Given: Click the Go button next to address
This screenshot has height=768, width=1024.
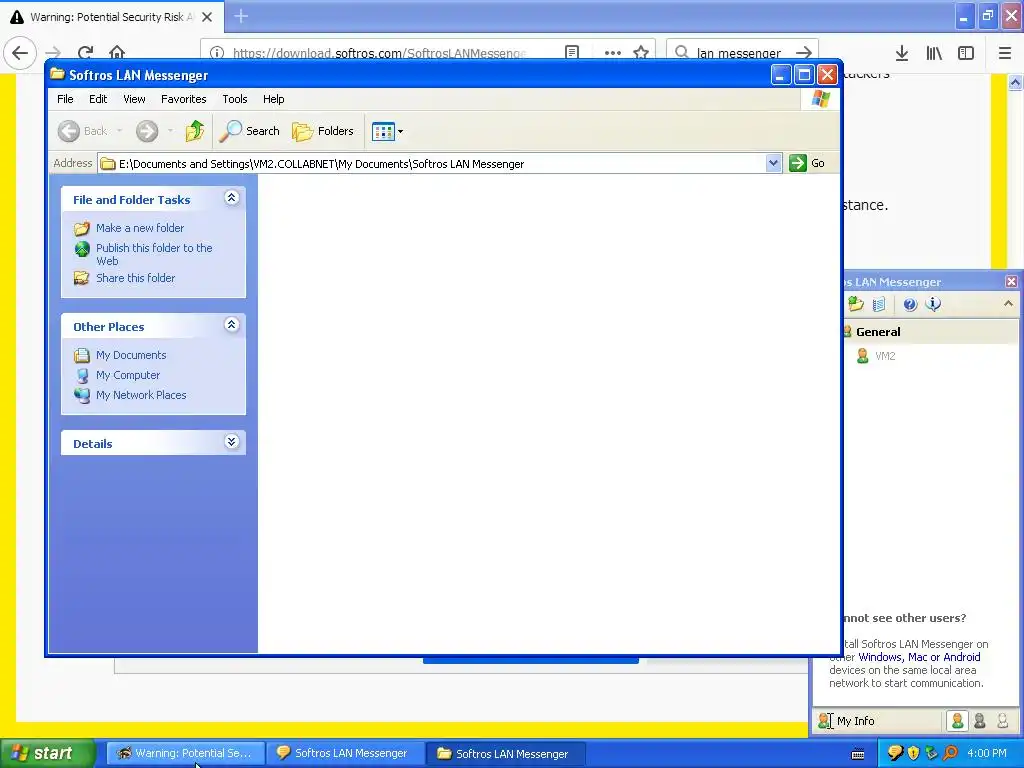Looking at the screenshot, I should click(x=807, y=163).
